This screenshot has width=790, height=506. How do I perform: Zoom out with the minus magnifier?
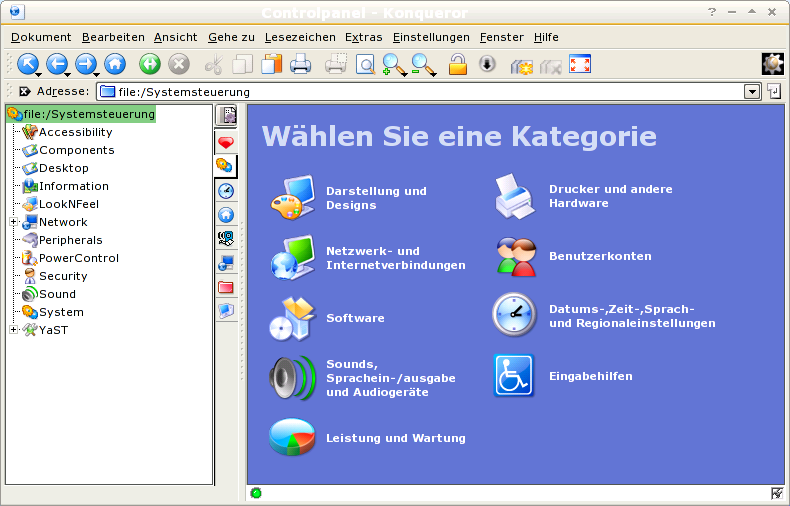pyautogui.click(x=422, y=65)
